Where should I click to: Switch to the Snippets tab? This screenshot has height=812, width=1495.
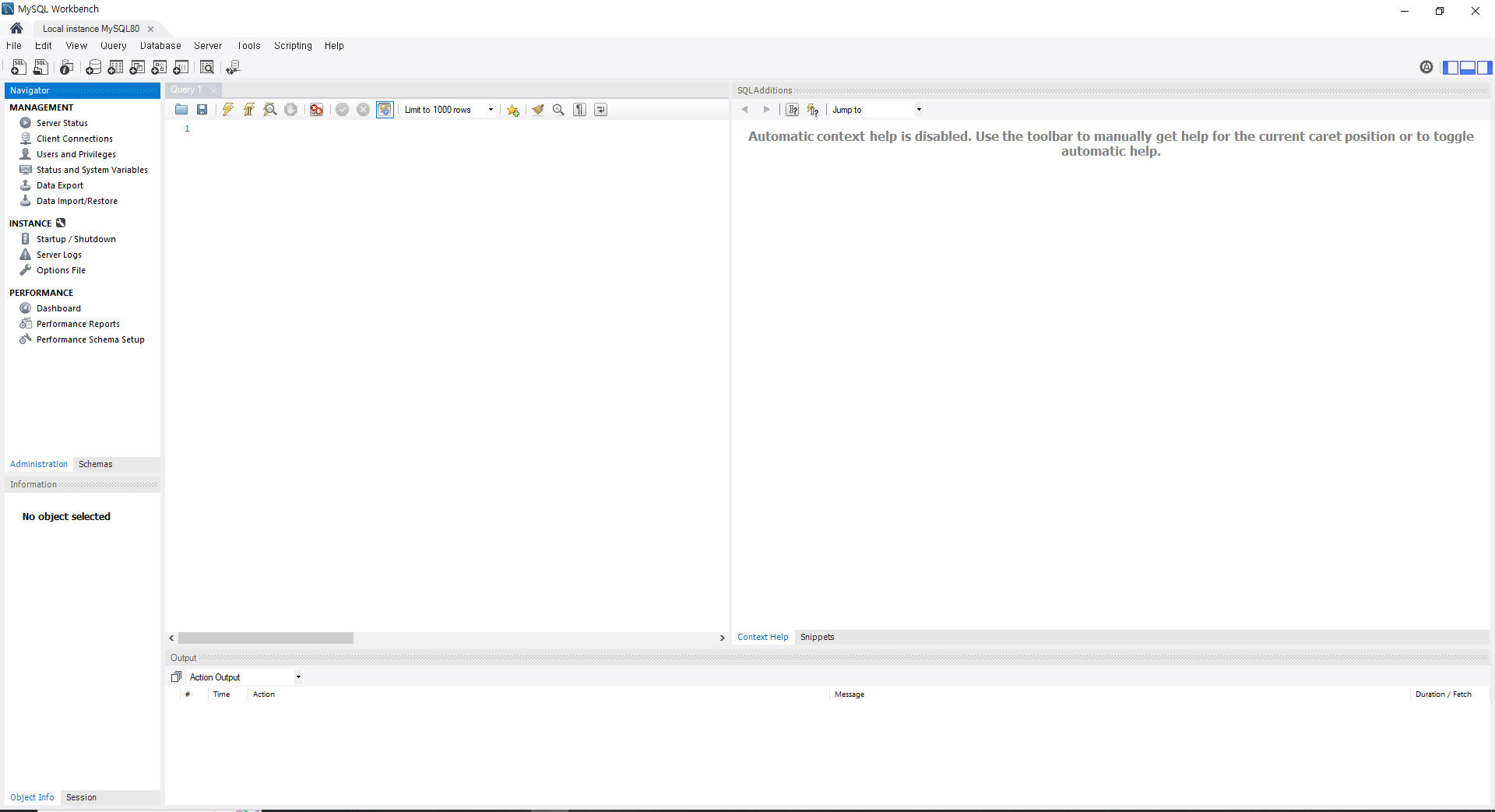[817, 637]
